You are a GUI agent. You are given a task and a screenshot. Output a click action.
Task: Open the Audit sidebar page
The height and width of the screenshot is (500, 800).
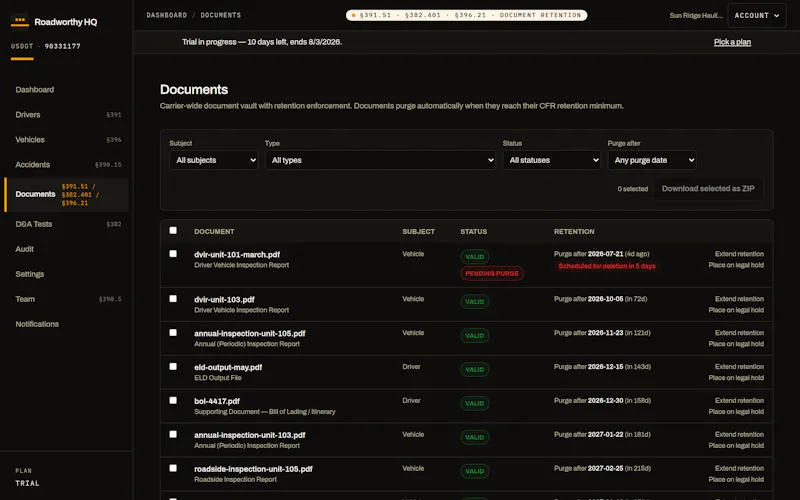click(66, 249)
